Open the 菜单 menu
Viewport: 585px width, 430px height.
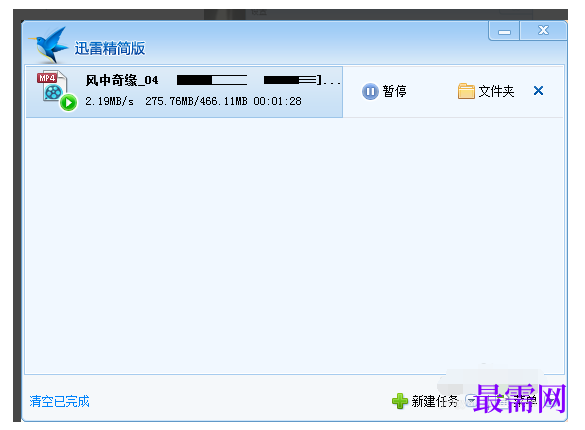[525, 401]
